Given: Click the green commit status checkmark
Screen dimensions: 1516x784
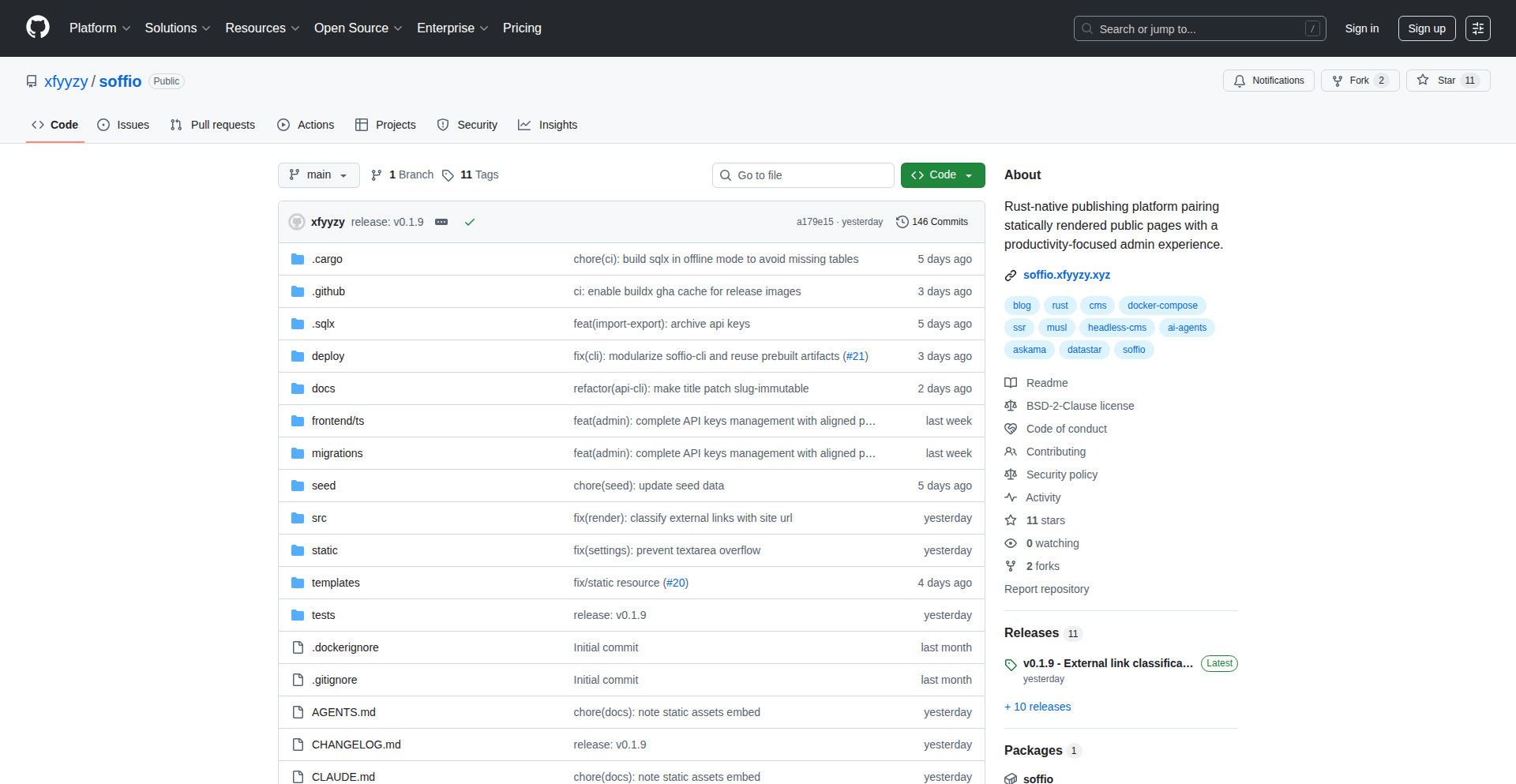Looking at the screenshot, I should click(470, 222).
